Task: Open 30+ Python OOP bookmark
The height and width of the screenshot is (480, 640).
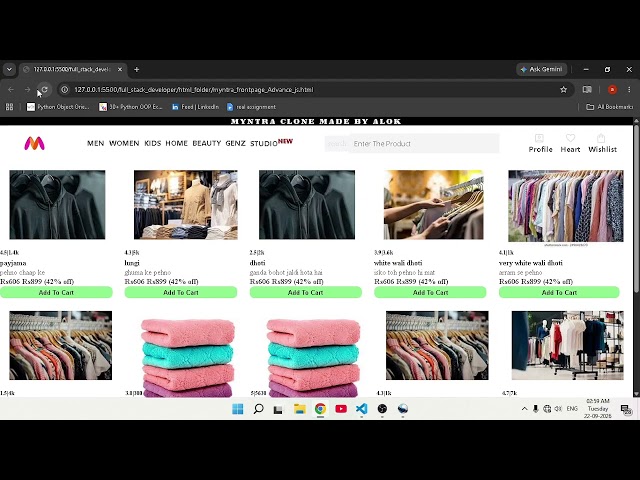Action: click(x=131, y=107)
